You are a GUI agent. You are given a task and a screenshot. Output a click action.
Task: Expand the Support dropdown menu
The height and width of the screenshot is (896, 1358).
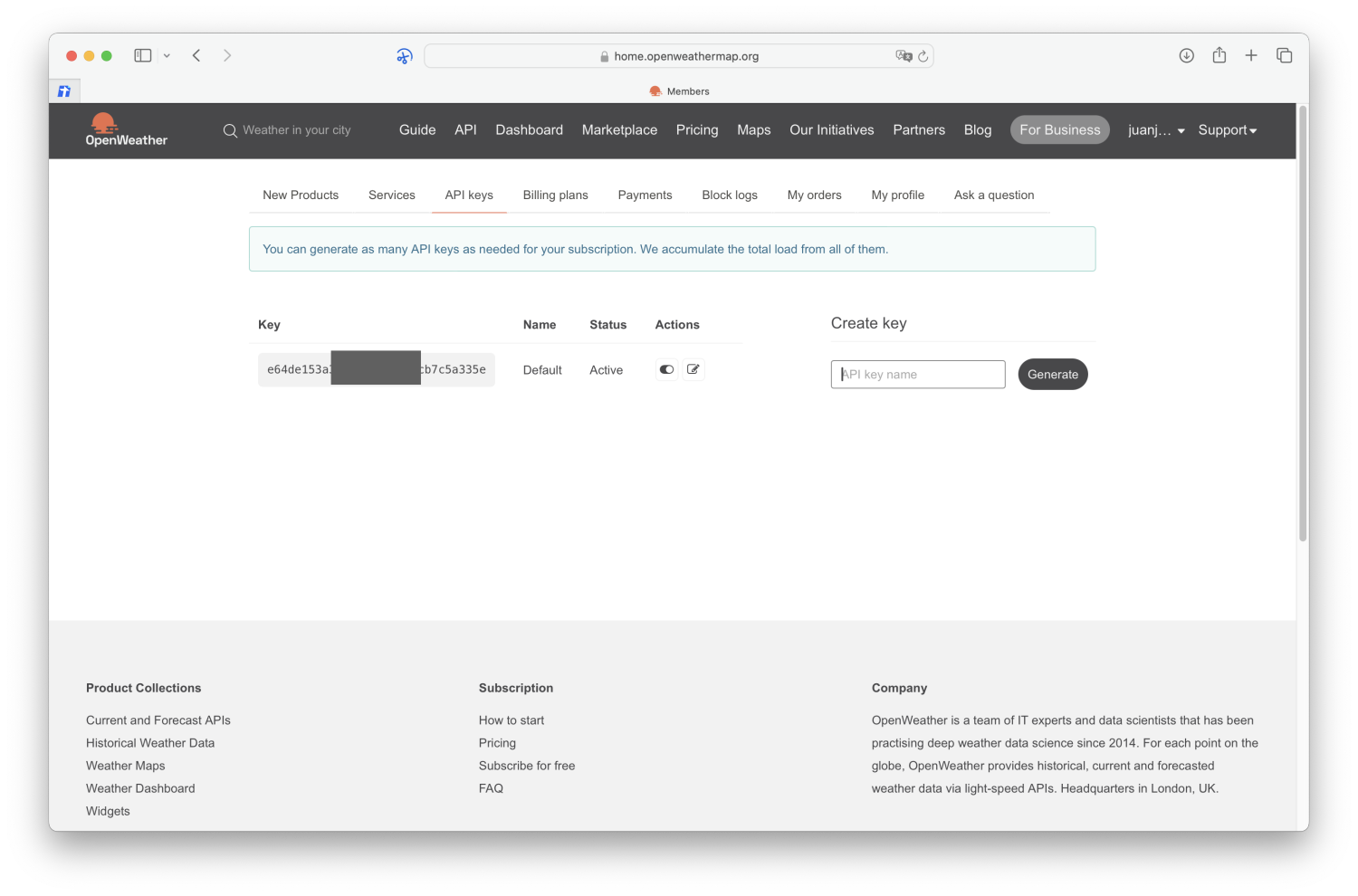1228,130
